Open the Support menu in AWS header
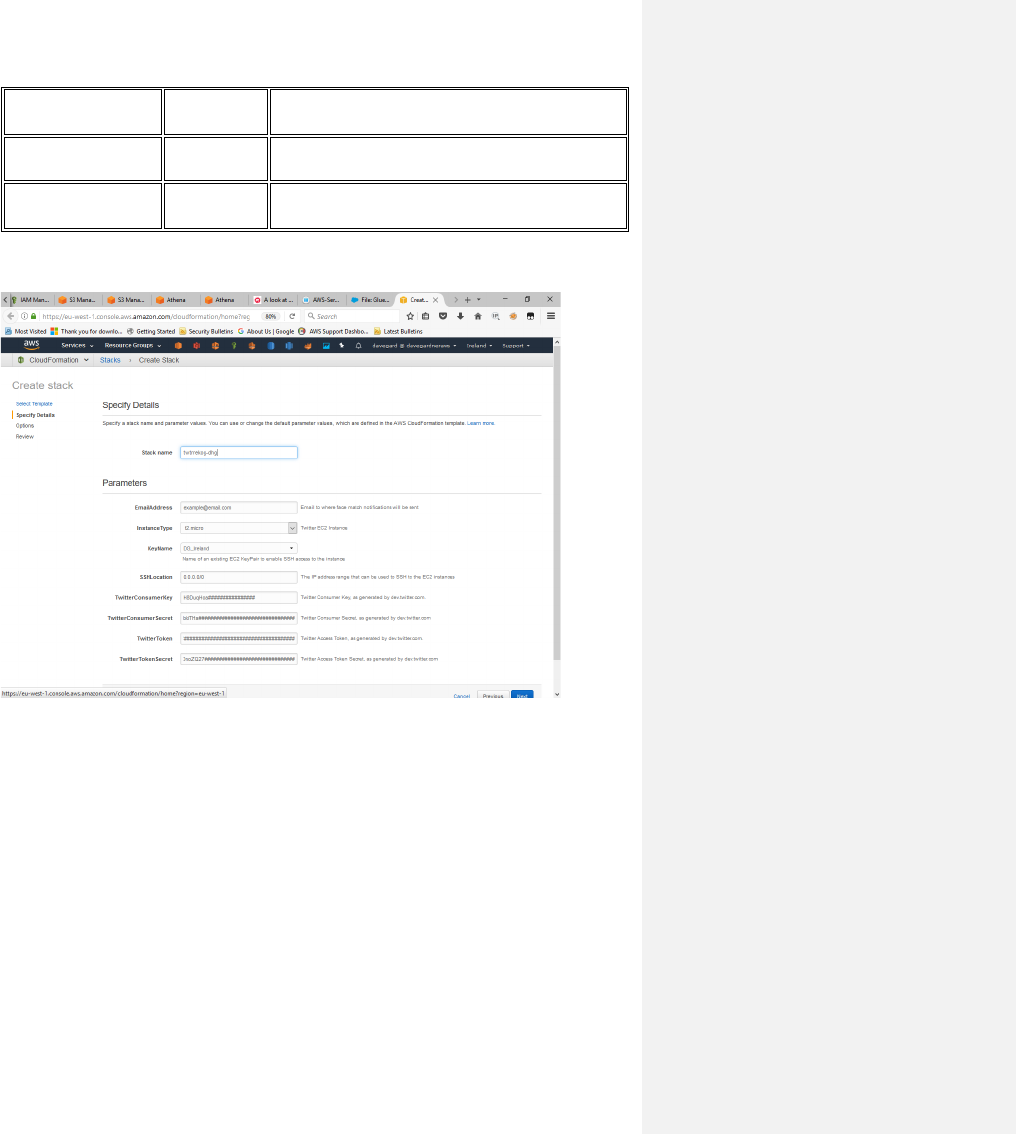The width and height of the screenshot is (1016, 1134). (516, 346)
